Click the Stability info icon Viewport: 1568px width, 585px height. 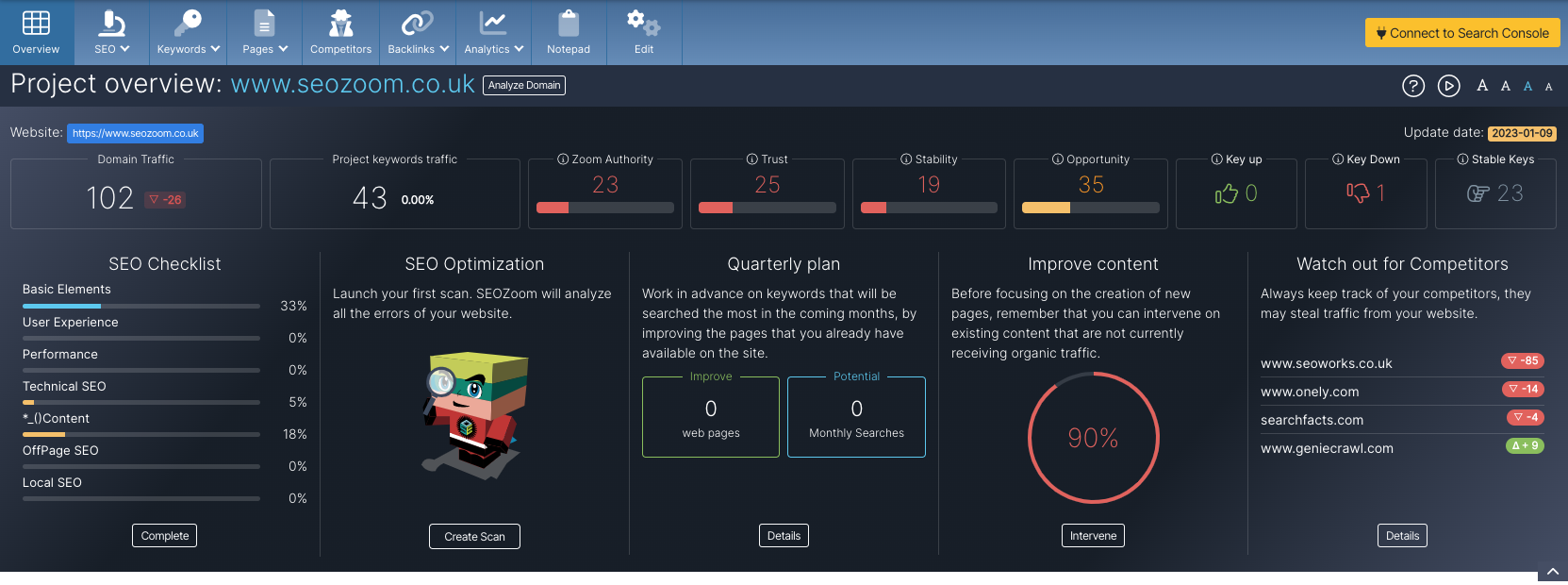coord(906,159)
